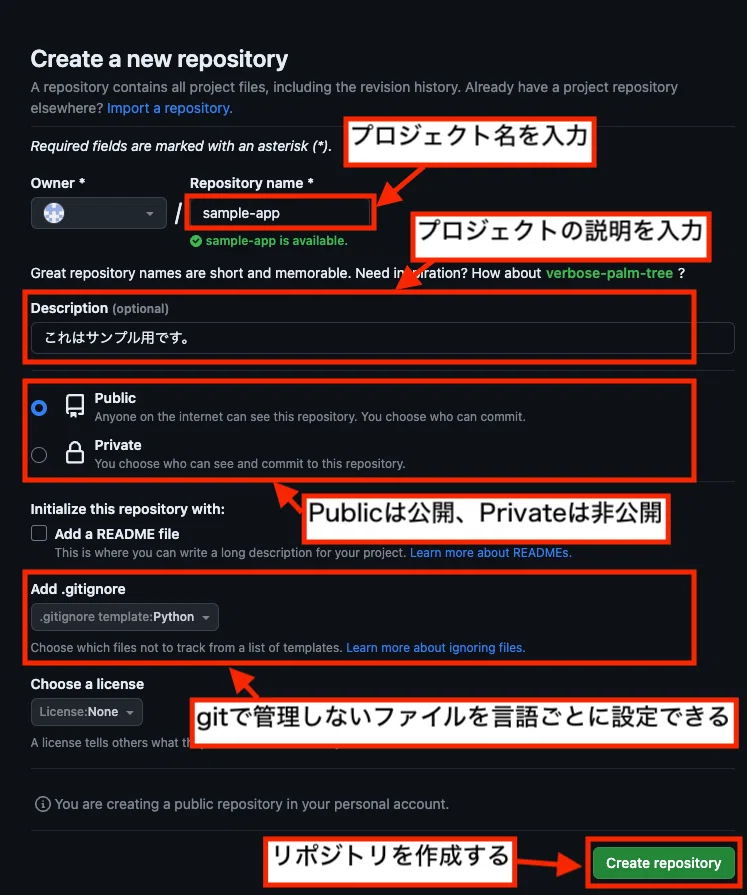
Task: Select the Private radio button
Action: [x=39, y=455]
